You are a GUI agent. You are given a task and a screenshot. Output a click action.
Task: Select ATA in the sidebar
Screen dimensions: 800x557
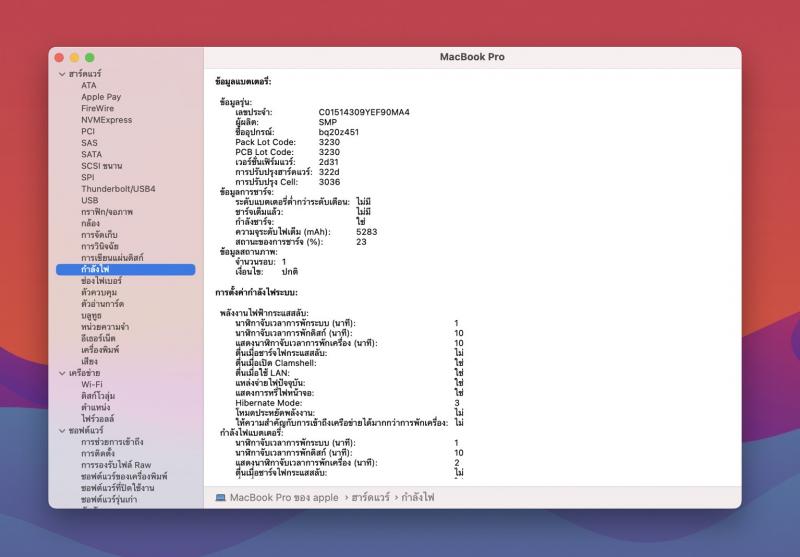(89, 85)
